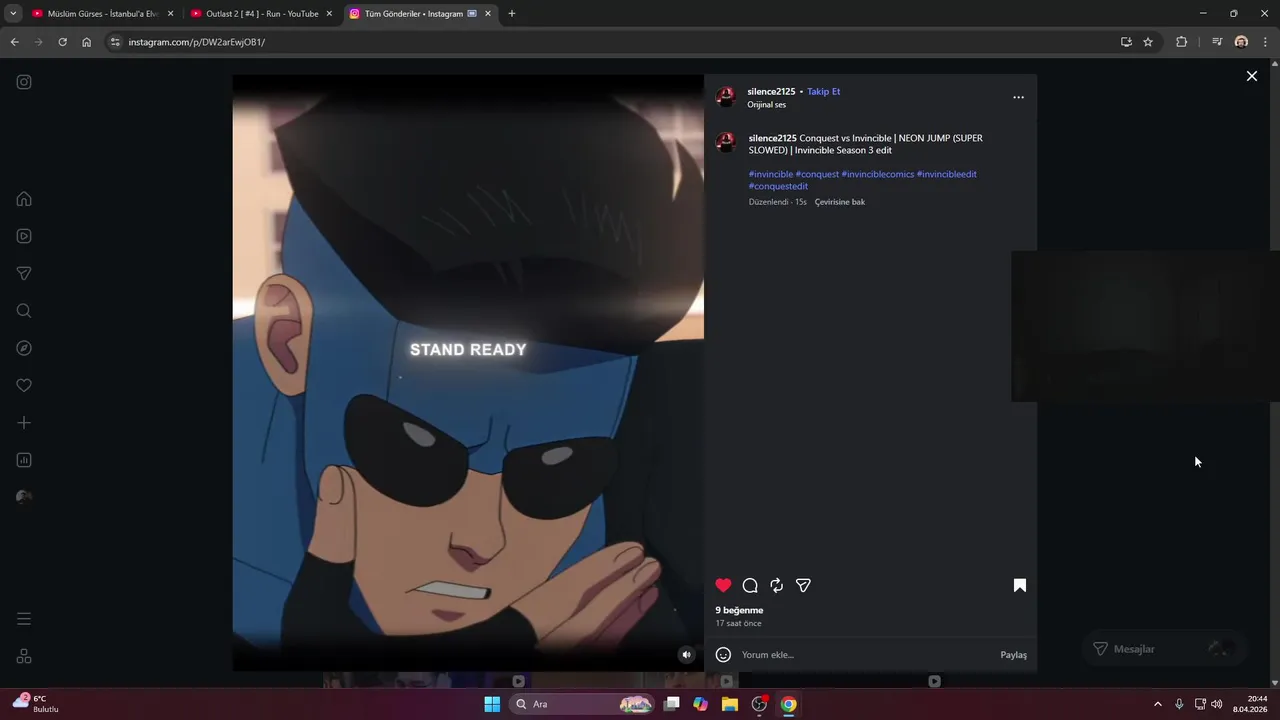Open the media controls toolbar button
This screenshot has height=720, width=1280.
[1216, 42]
